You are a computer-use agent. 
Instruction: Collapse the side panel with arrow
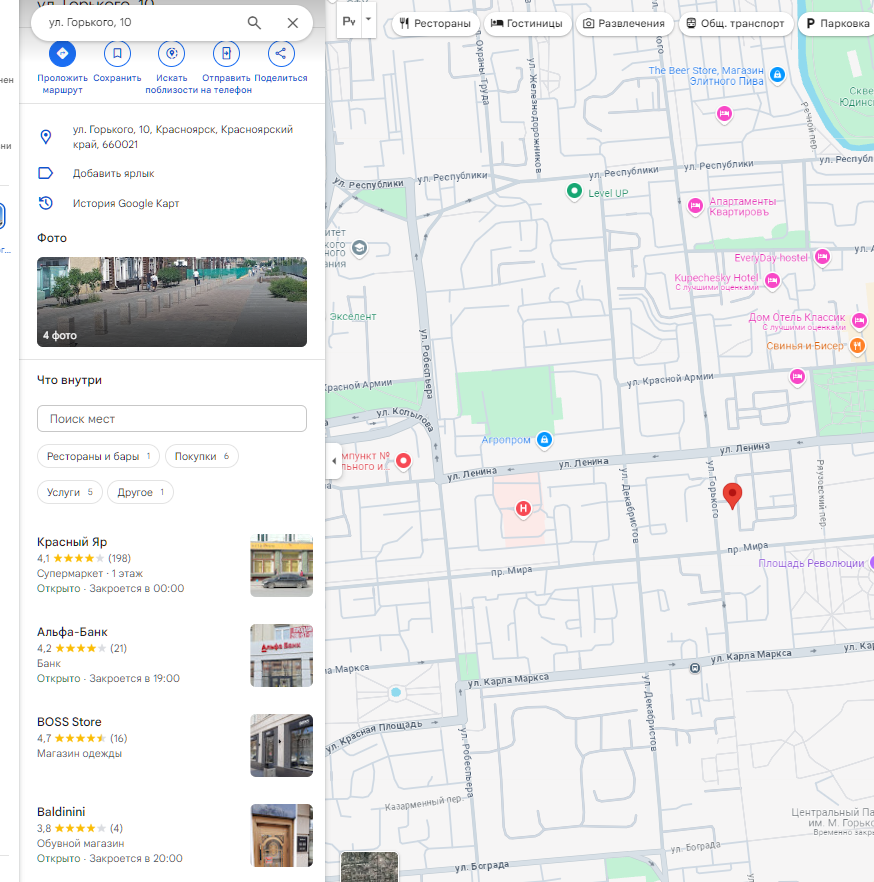coord(333,460)
